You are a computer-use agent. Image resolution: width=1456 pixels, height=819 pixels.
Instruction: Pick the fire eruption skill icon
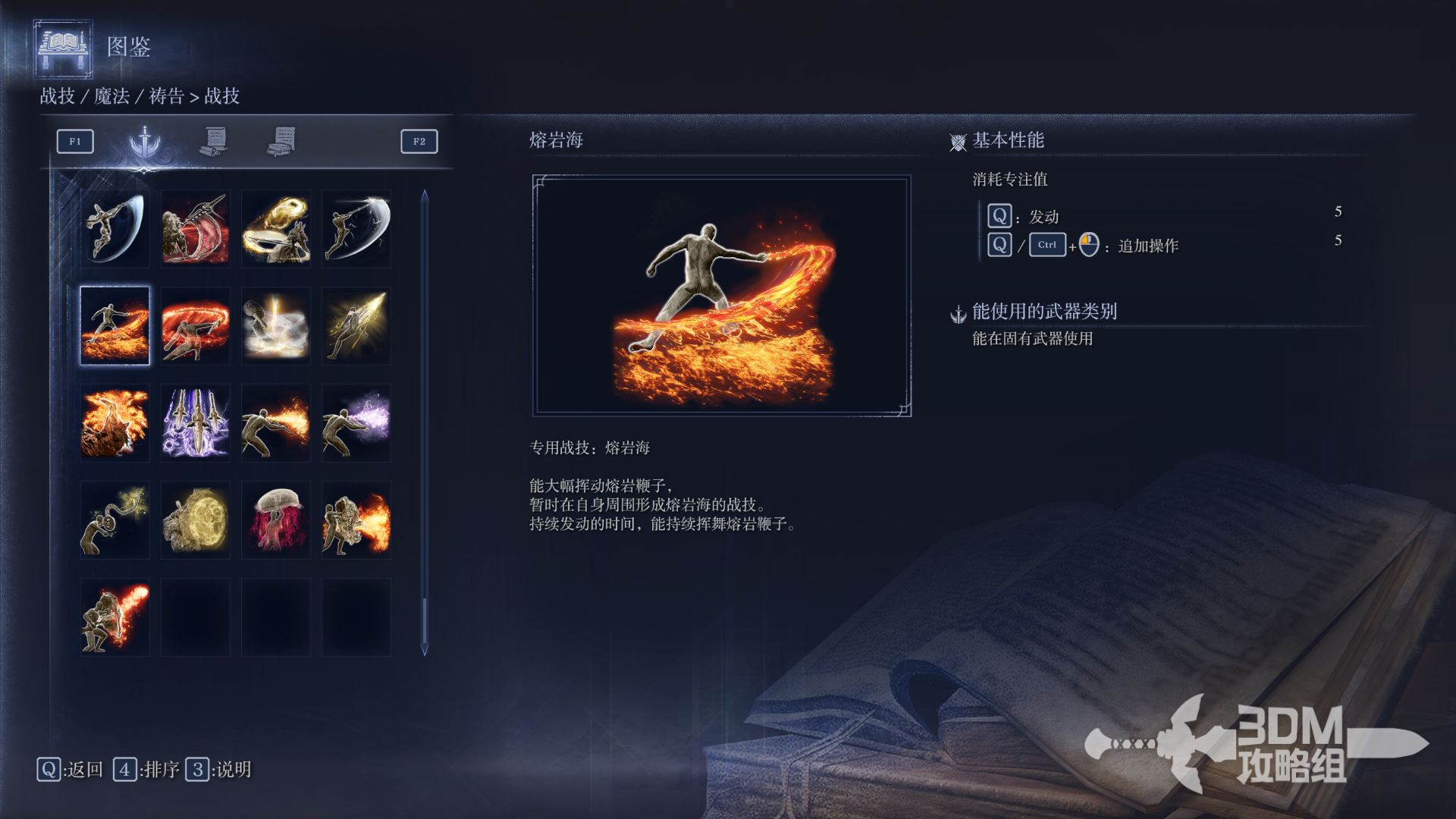(115, 423)
